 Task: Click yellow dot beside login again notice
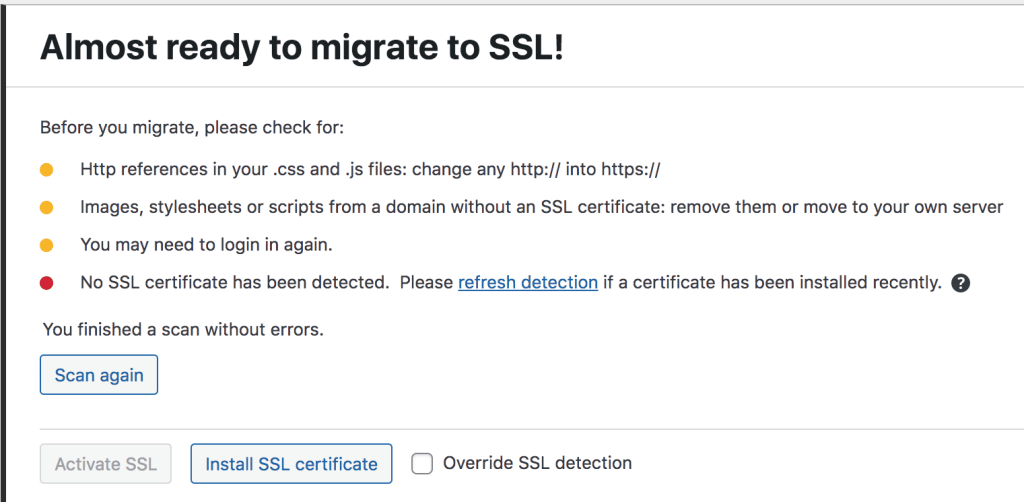[47, 245]
